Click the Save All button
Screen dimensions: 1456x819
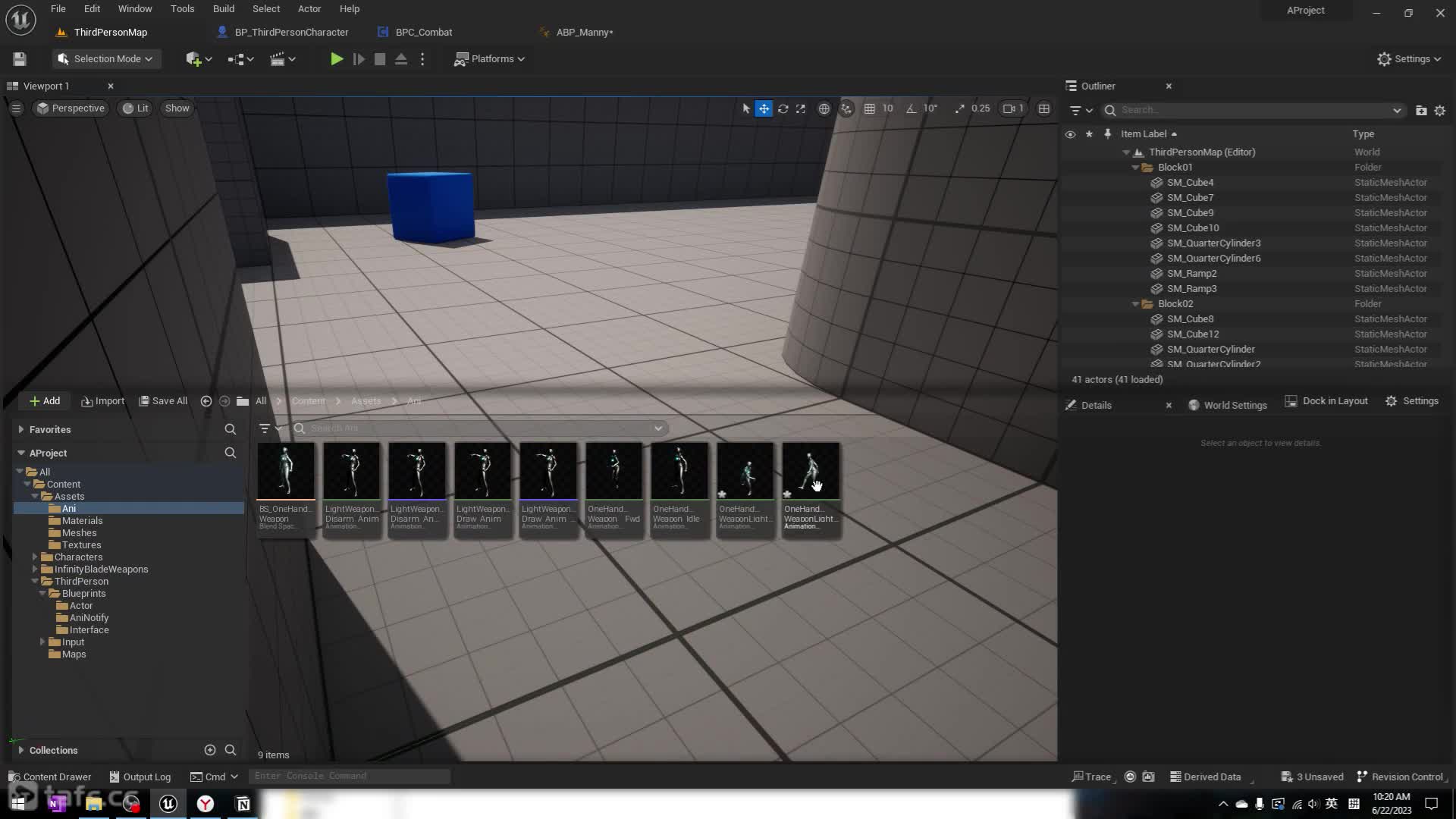(x=163, y=401)
